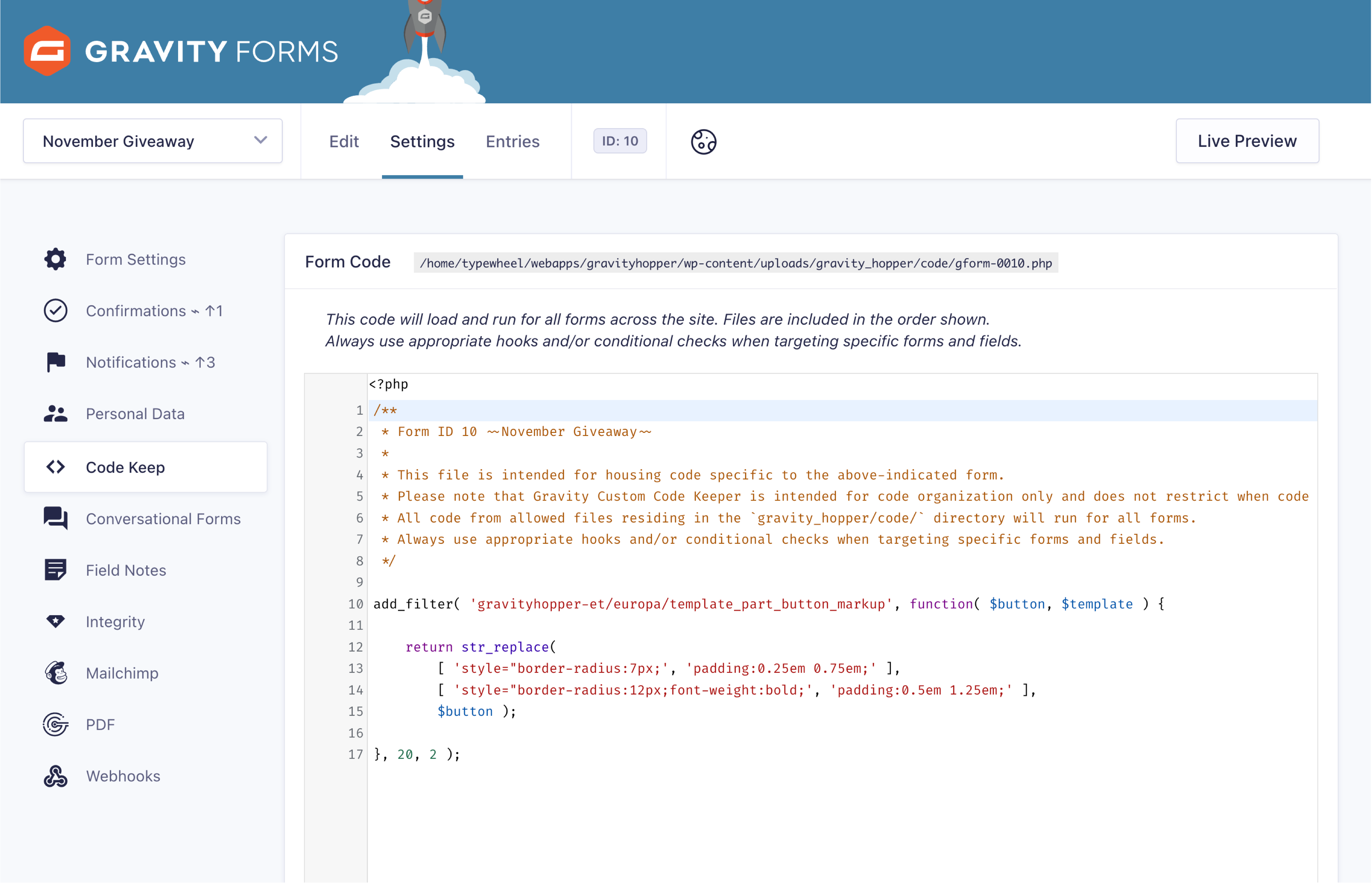Click the comment close on line 8

click(x=388, y=561)
